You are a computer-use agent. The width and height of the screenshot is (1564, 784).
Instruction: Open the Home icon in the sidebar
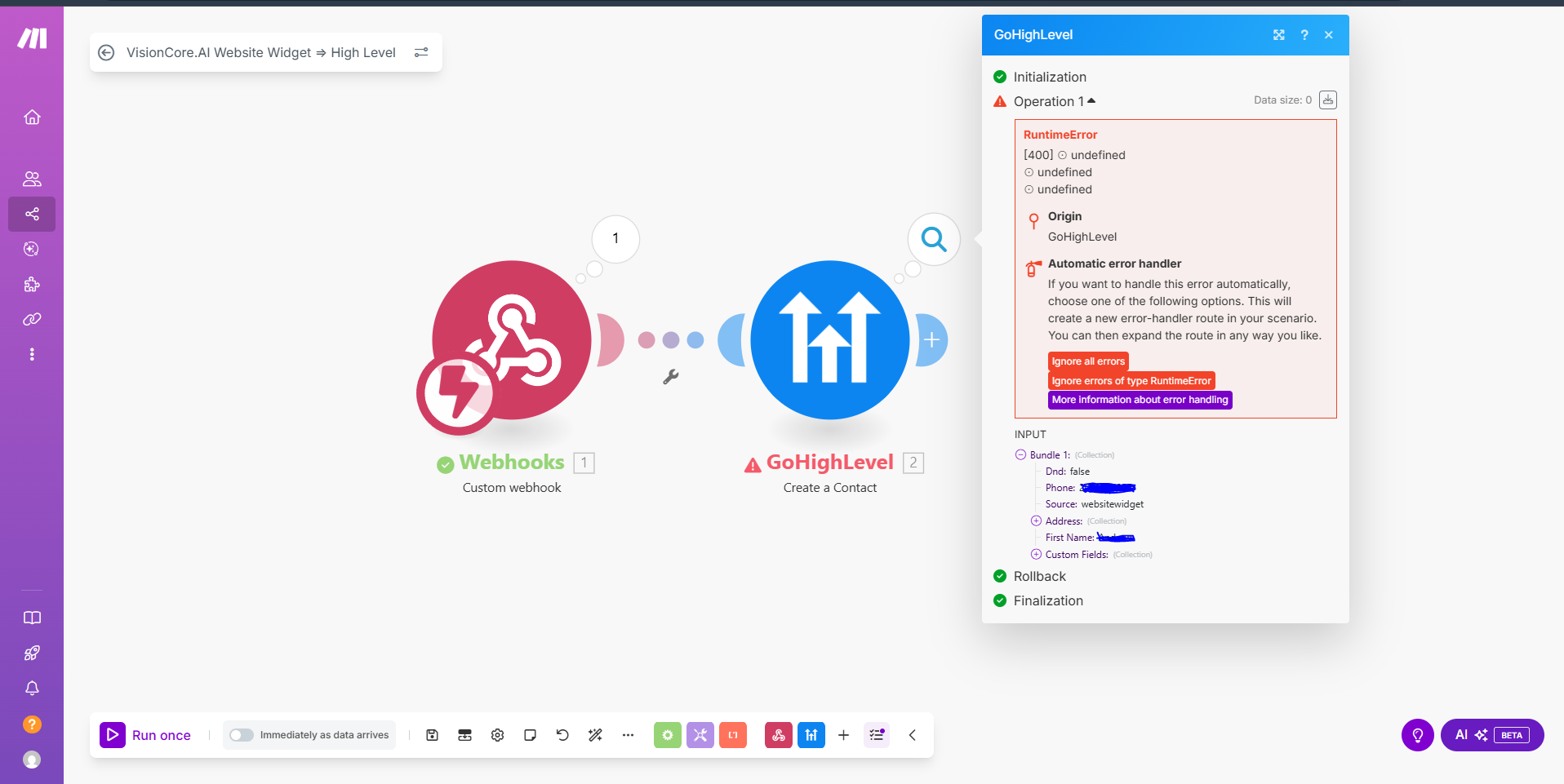(x=32, y=117)
